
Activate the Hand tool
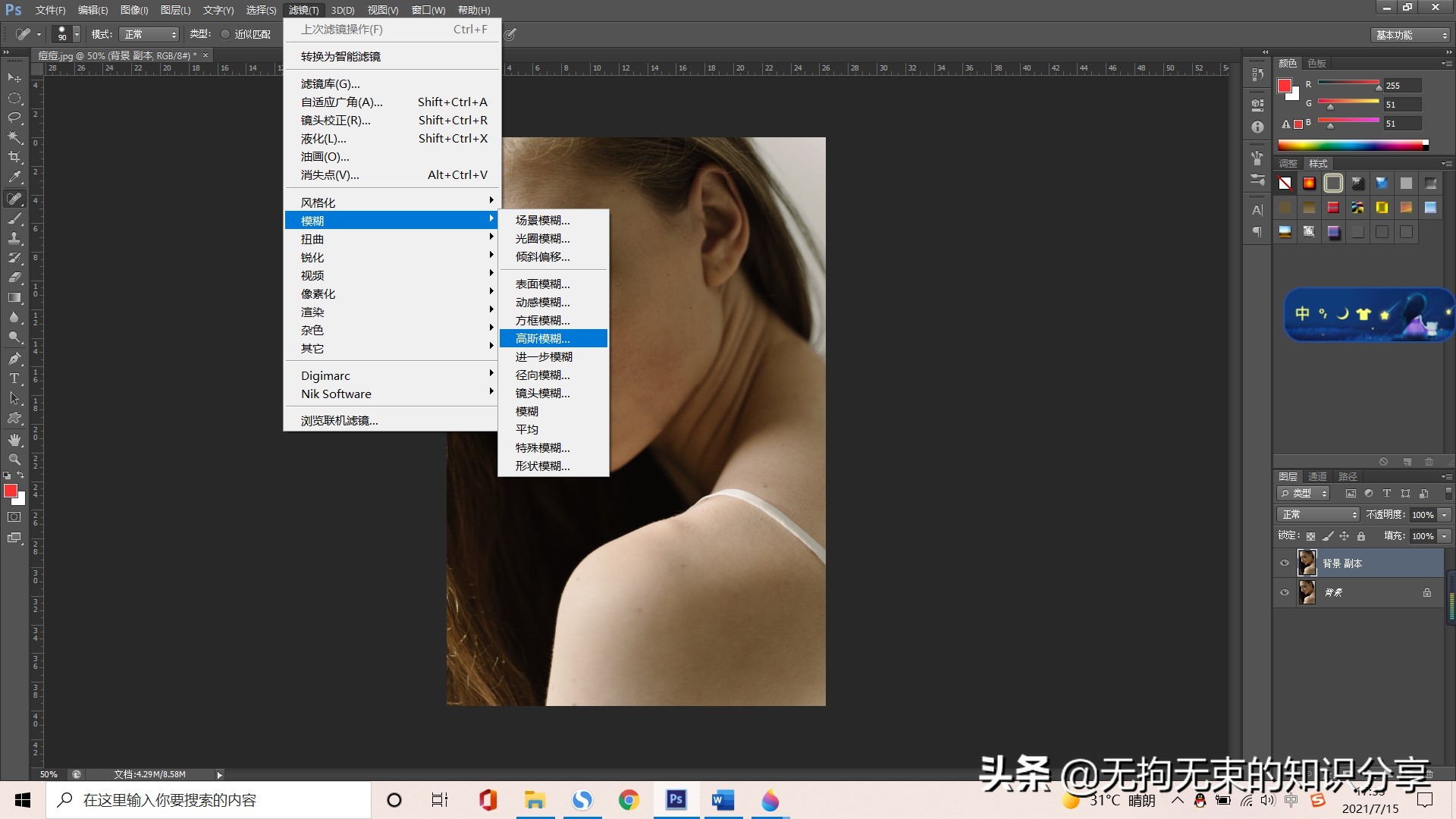point(14,440)
